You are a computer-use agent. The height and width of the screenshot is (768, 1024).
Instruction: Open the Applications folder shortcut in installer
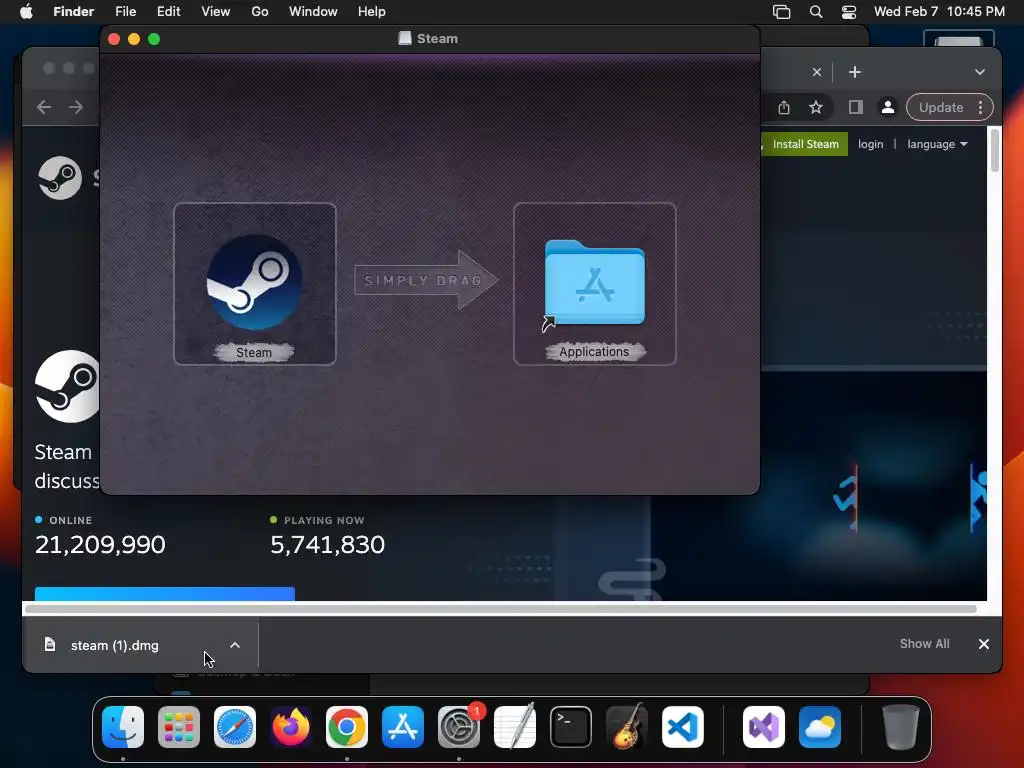(594, 284)
